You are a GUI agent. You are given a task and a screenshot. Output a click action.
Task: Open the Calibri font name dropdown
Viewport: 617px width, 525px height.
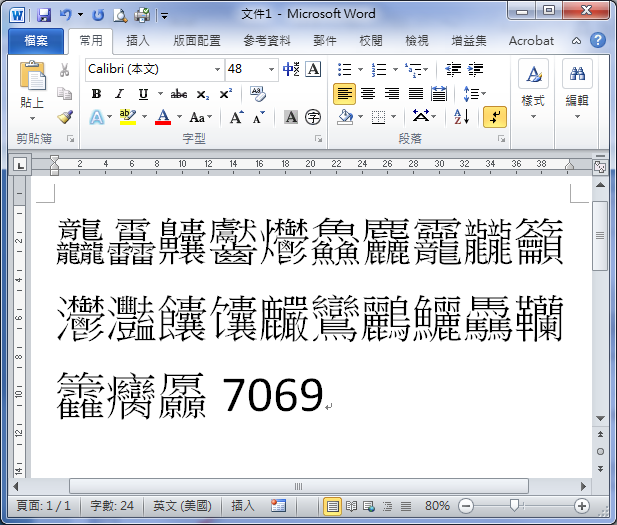pos(217,70)
